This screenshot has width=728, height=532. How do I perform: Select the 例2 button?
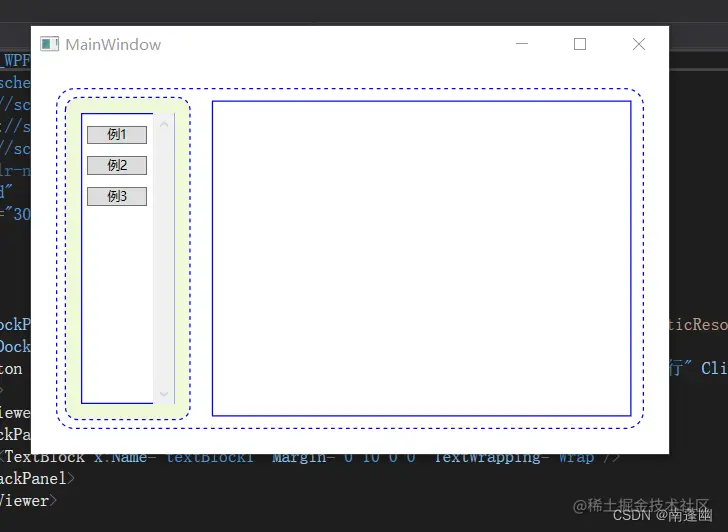click(x=117, y=166)
